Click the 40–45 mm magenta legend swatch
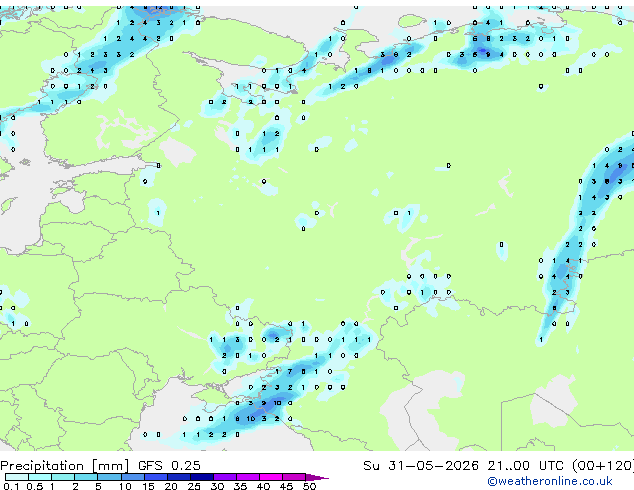The height and width of the screenshot is (490, 634). [x=271, y=477]
